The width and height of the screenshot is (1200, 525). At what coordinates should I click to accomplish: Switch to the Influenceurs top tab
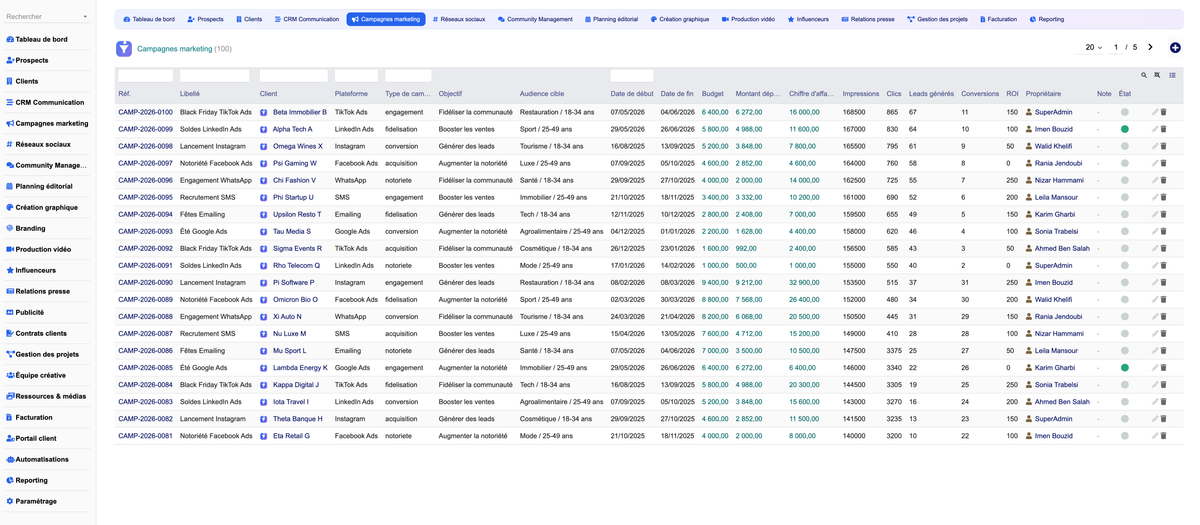coord(808,19)
